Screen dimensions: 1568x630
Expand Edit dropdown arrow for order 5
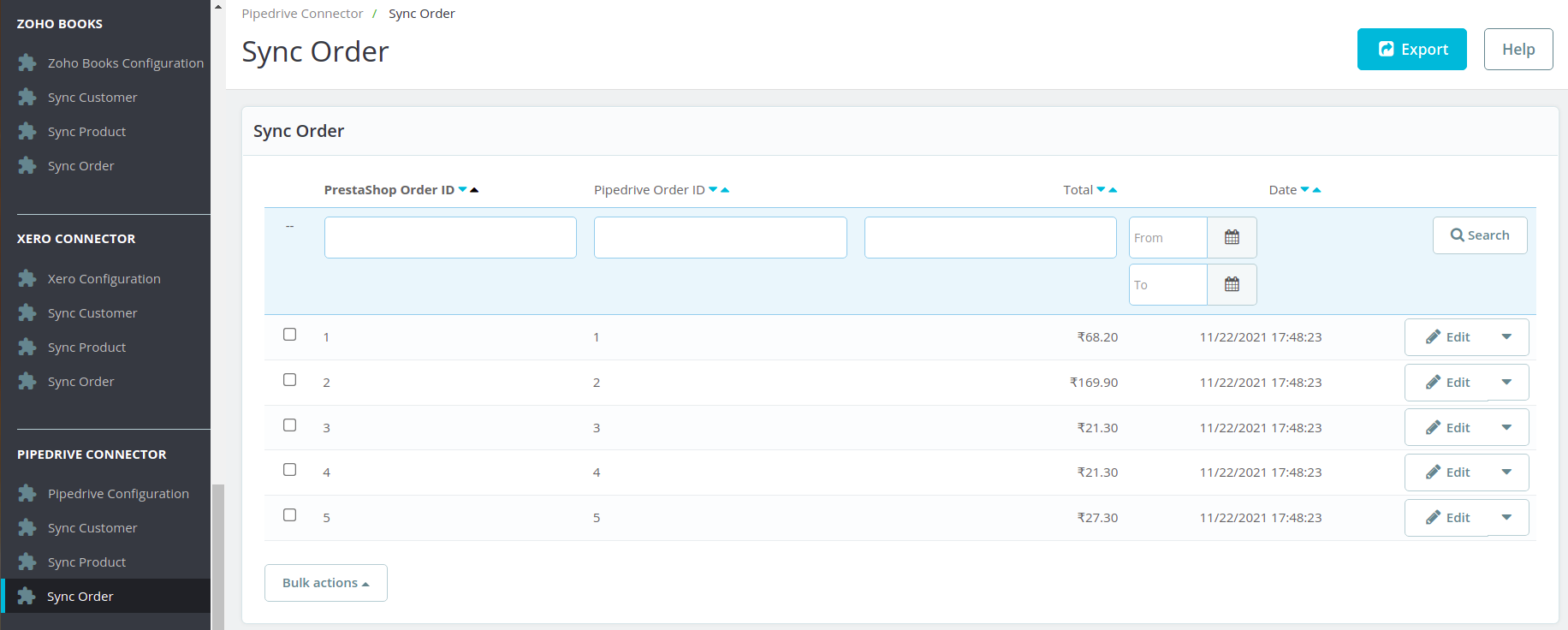[x=1507, y=517]
